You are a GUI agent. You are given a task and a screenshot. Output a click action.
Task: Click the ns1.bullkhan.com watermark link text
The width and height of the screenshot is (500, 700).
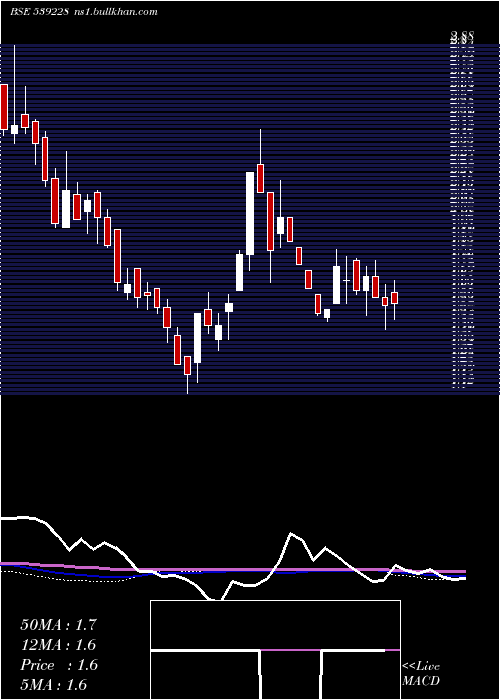(115, 12)
